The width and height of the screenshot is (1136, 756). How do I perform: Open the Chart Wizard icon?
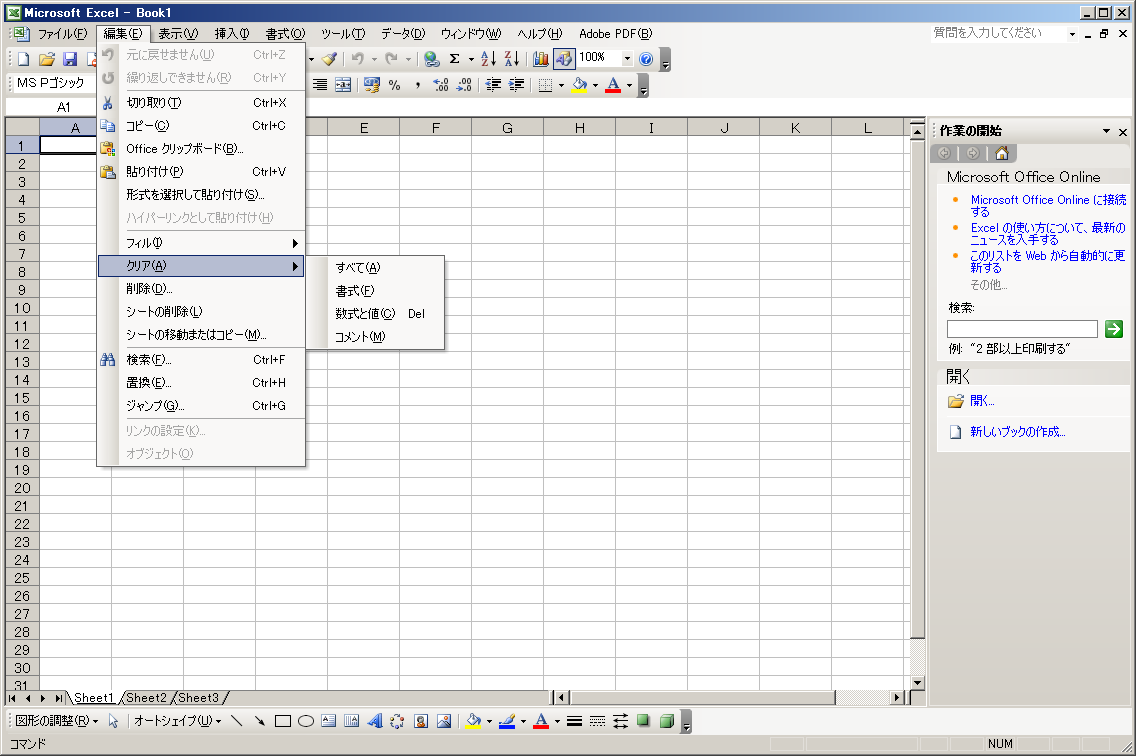[541, 59]
